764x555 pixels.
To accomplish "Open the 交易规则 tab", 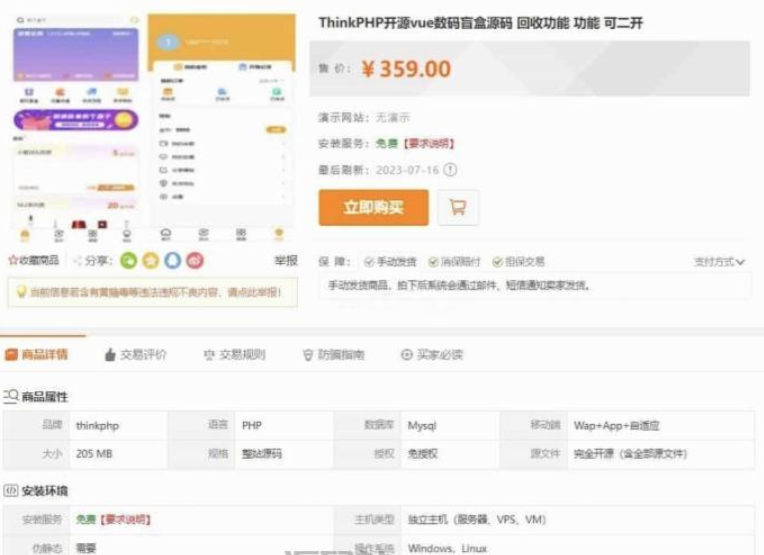I will click(235, 355).
